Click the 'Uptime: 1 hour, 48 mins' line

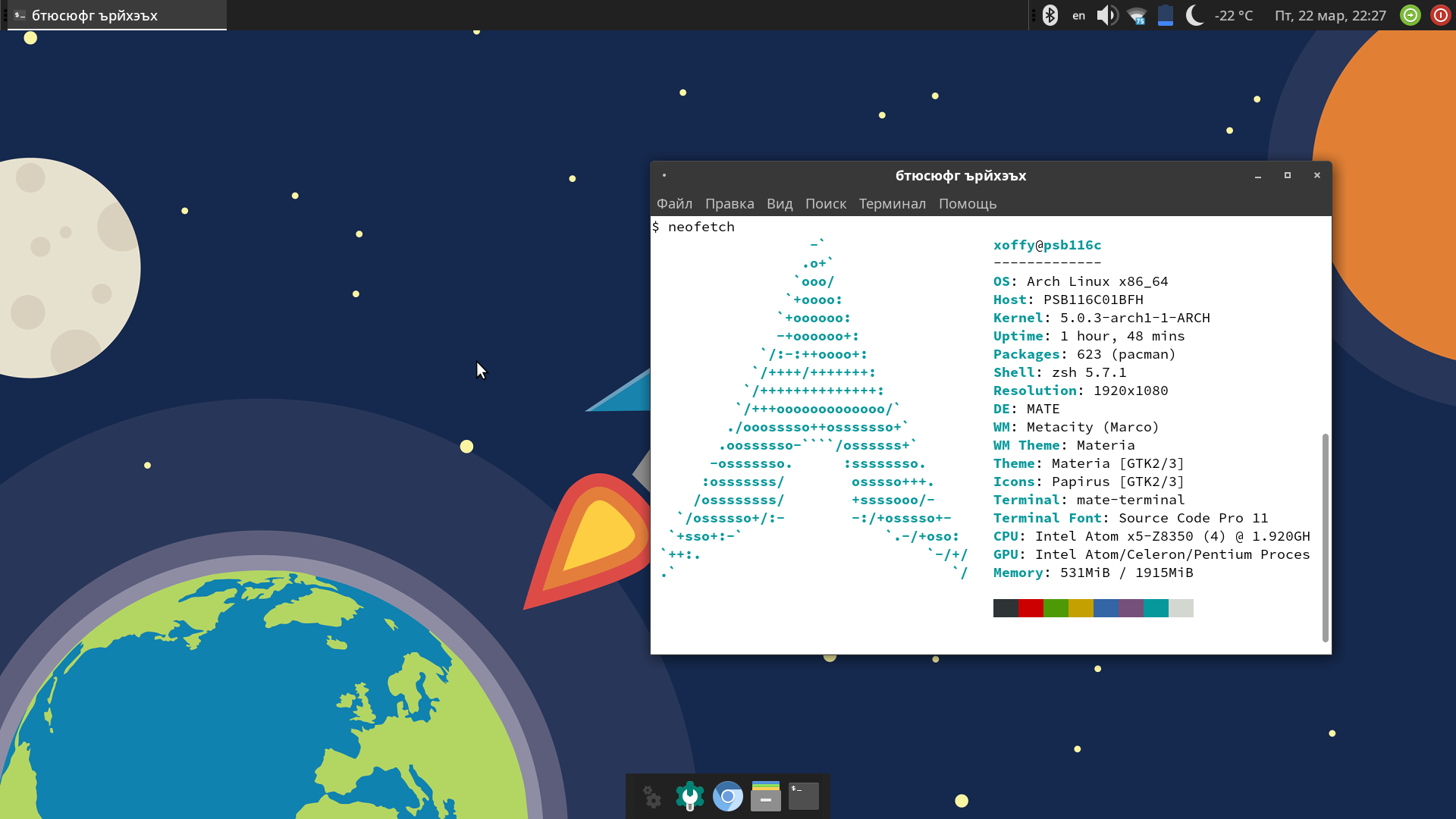[1089, 336]
